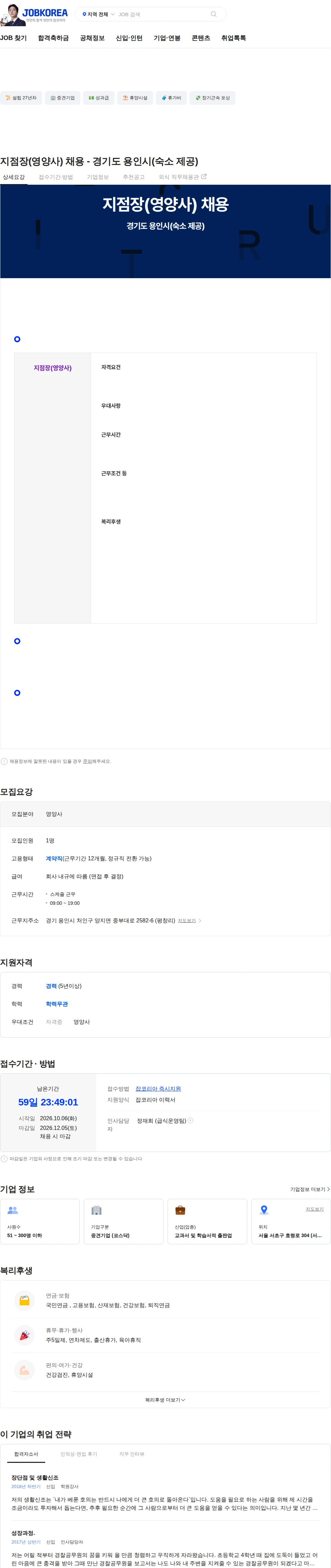331x1568 pixels.
Task: Select the 직무 인터뷰 tab
Action: 132,1454
